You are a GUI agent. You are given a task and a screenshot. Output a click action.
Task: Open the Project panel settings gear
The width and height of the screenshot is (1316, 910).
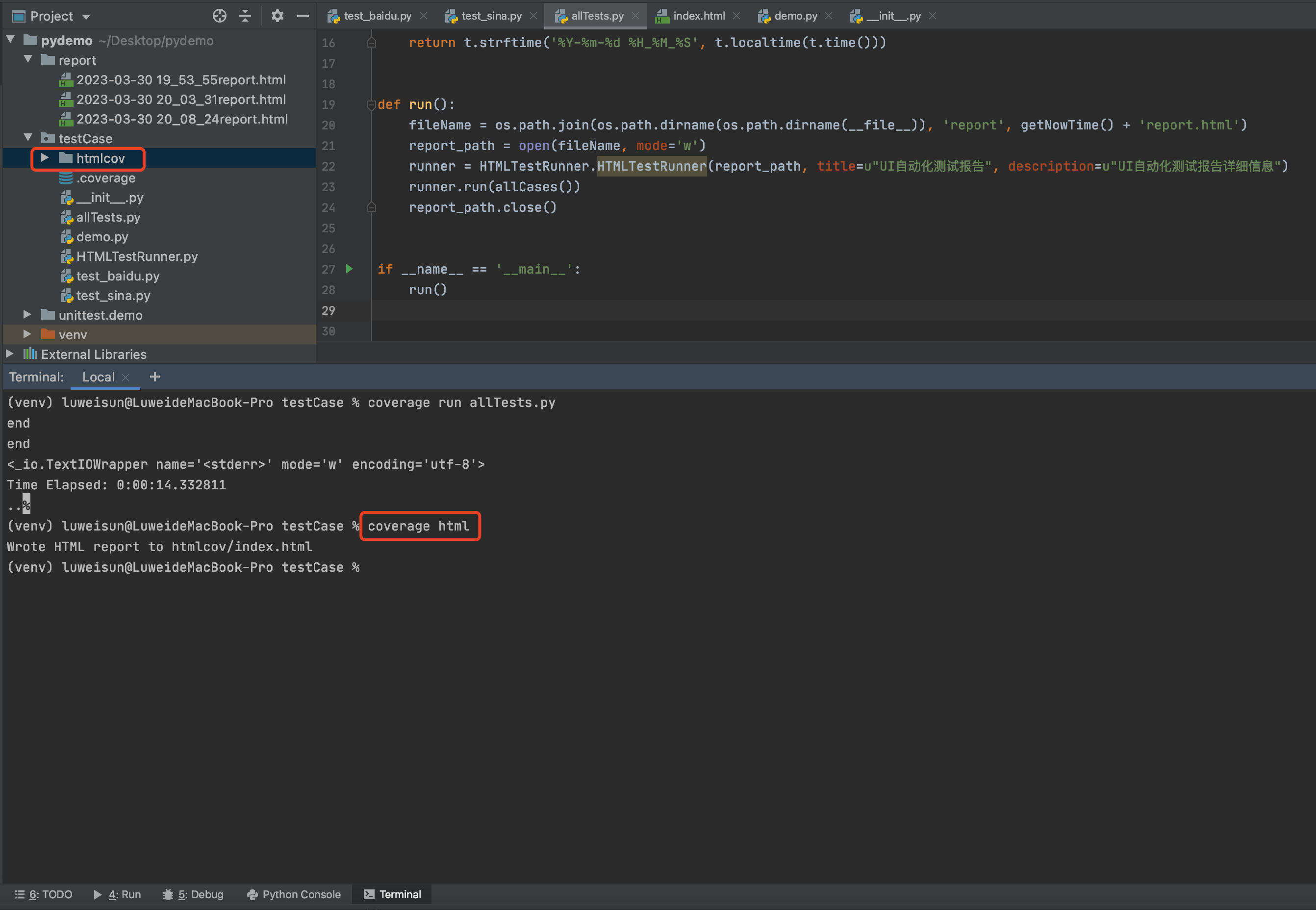click(277, 16)
